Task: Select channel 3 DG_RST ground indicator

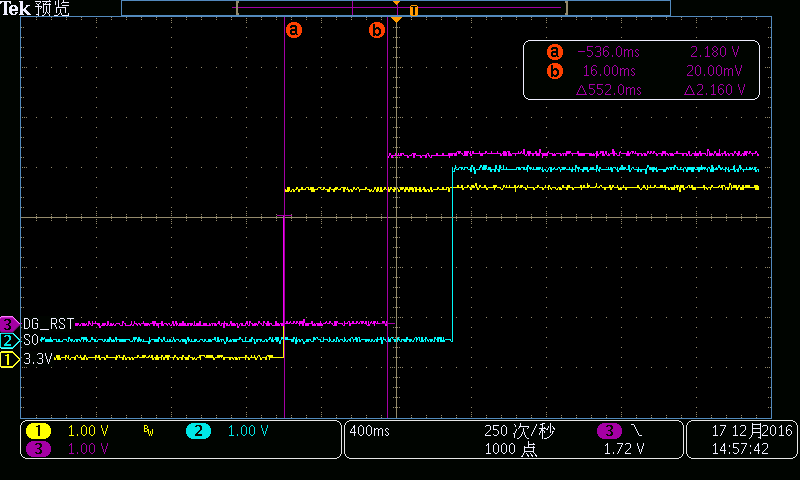Action: coord(9,324)
